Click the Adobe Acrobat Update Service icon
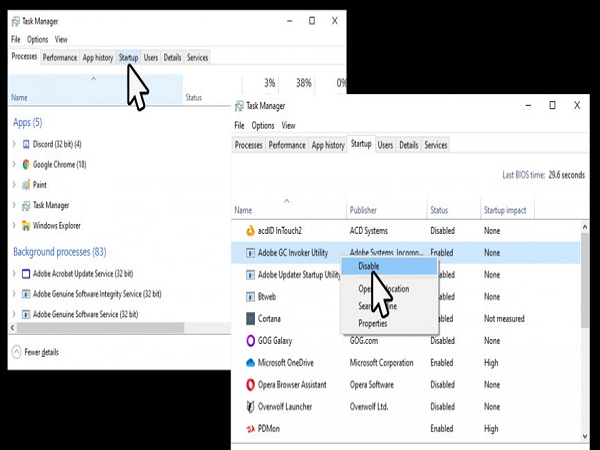The width and height of the screenshot is (600, 450). click(26, 274)
